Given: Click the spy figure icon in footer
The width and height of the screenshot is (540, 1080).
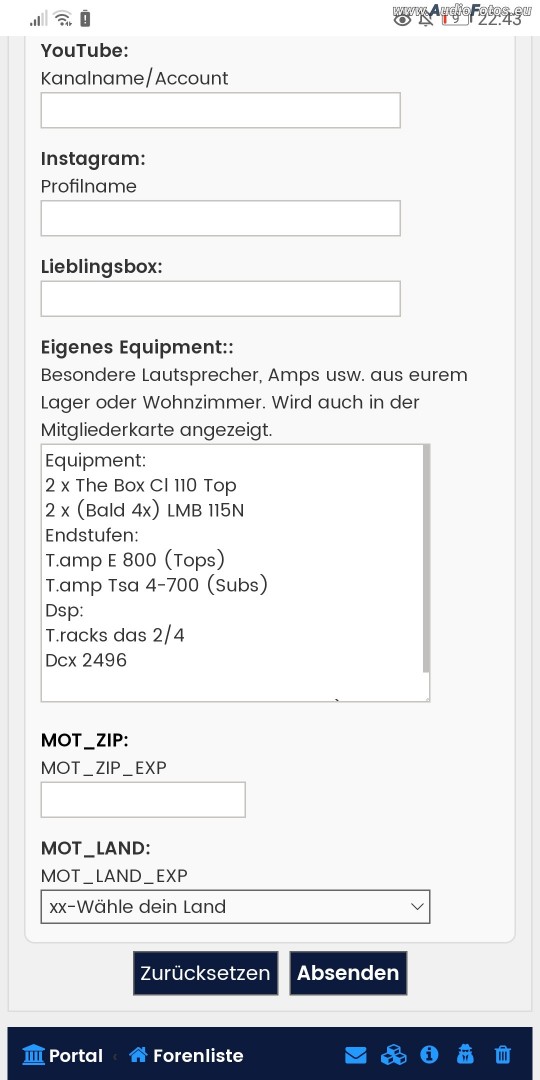Looking at the screenshot, I should (466, 1054).
